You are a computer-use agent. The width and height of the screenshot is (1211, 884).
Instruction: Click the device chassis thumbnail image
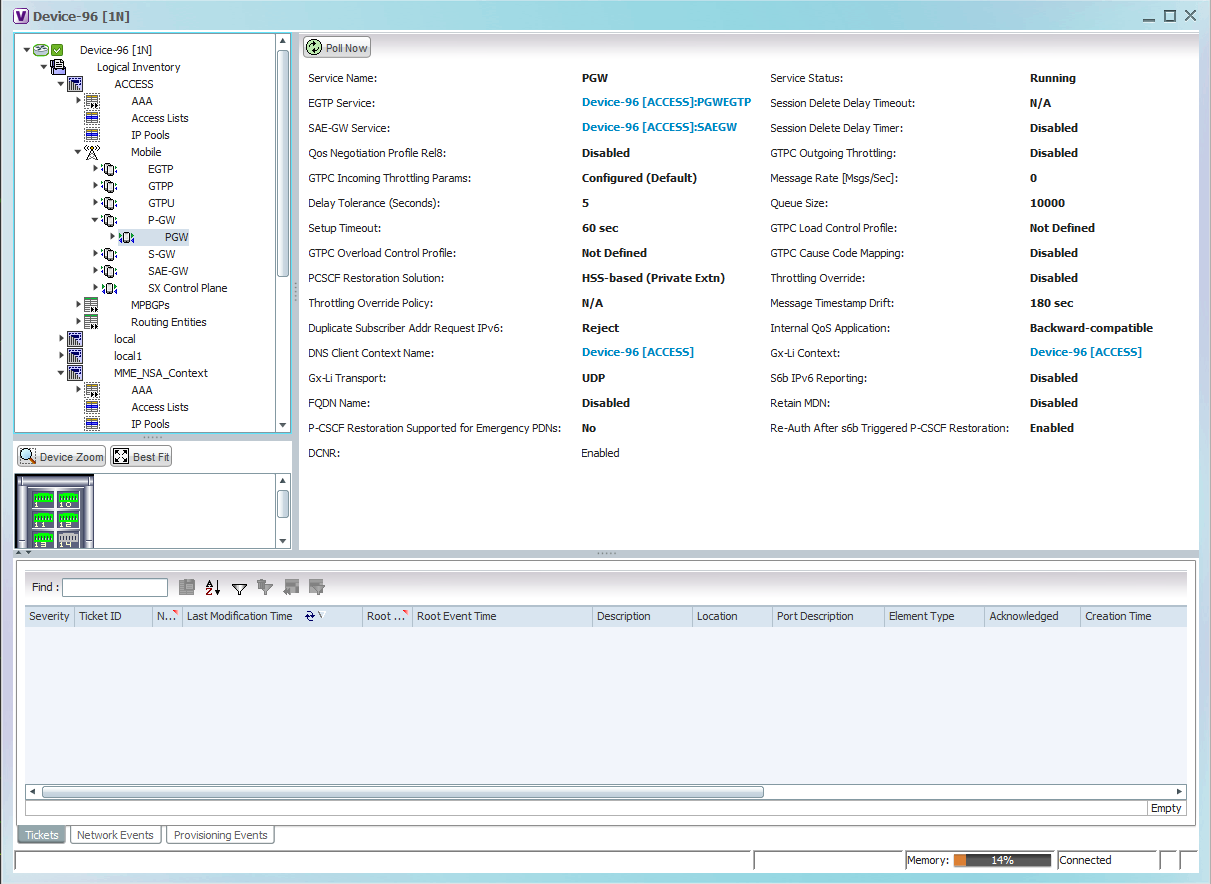pos(55,512)
